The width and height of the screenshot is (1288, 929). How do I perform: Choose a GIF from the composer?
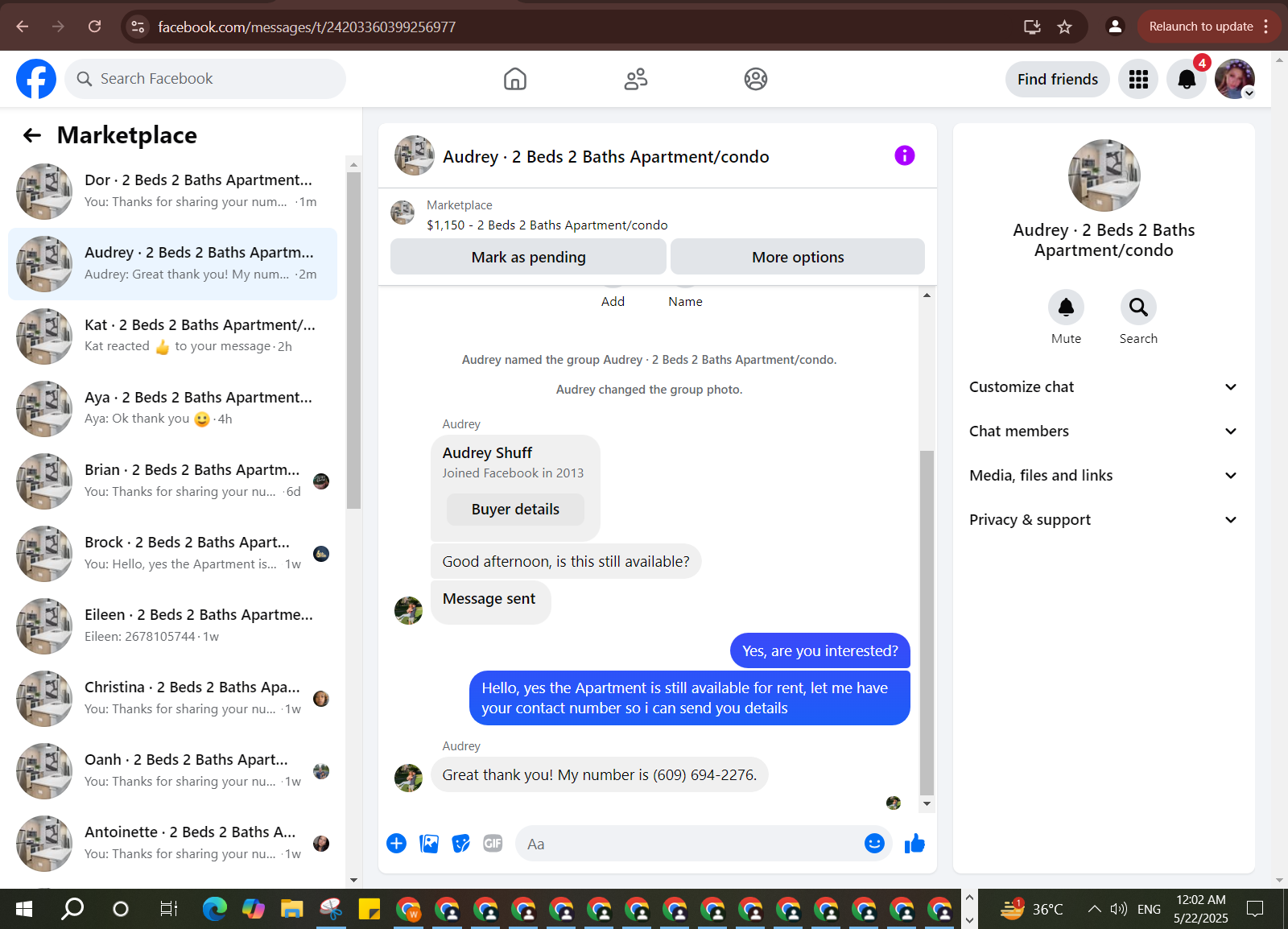(493, 843)
